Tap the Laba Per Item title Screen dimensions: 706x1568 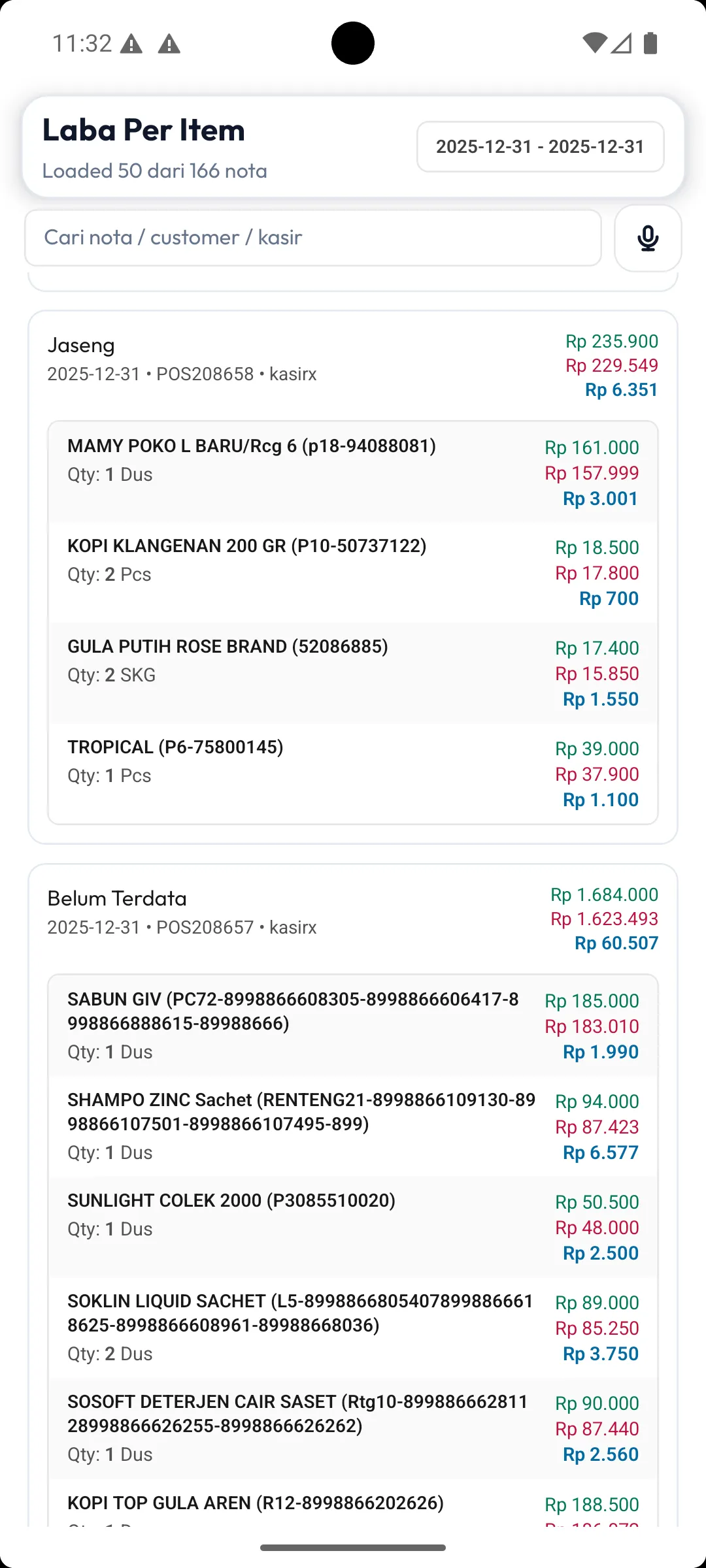point(144,130)
